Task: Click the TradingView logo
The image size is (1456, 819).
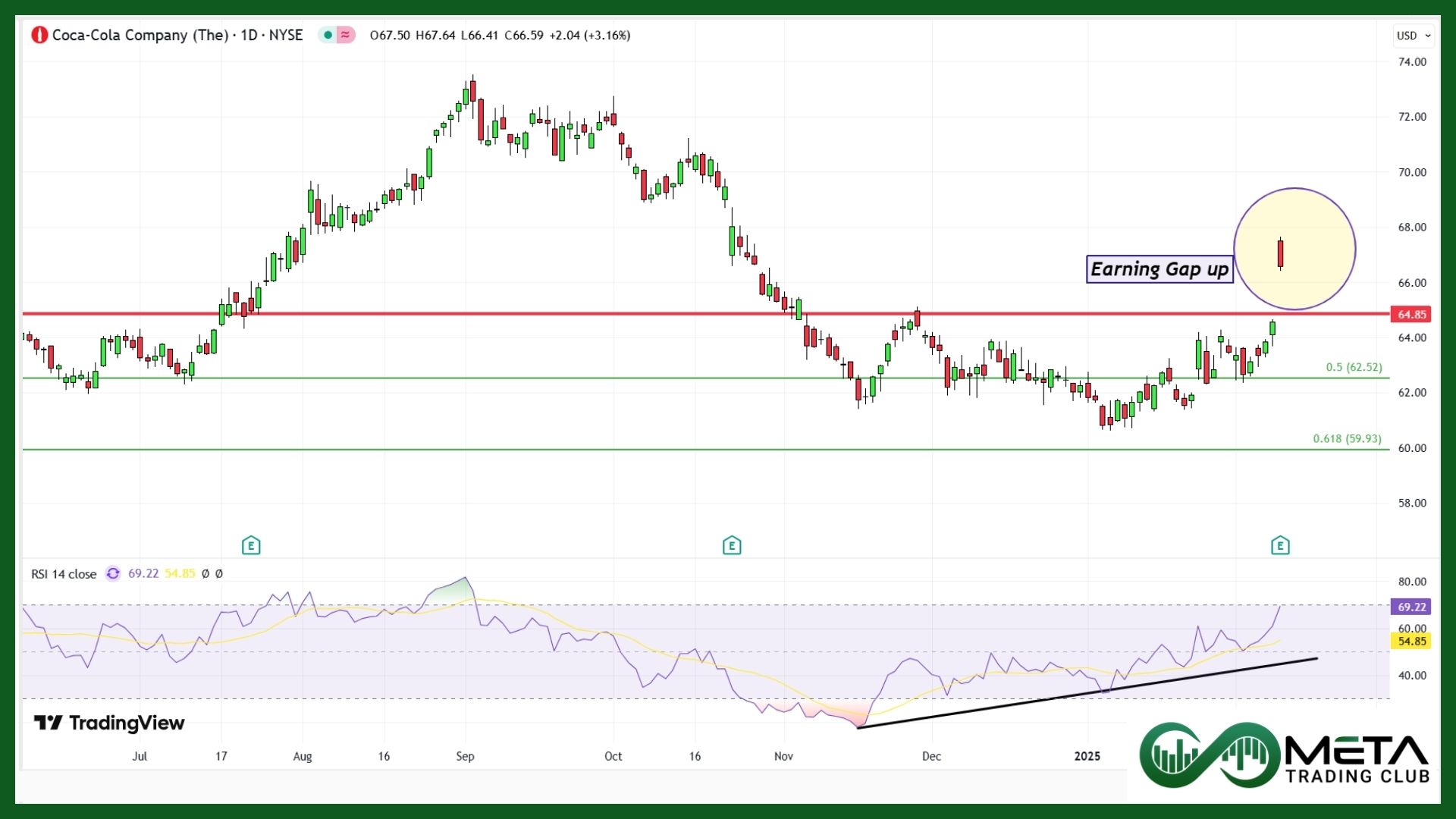Action: 109,723
